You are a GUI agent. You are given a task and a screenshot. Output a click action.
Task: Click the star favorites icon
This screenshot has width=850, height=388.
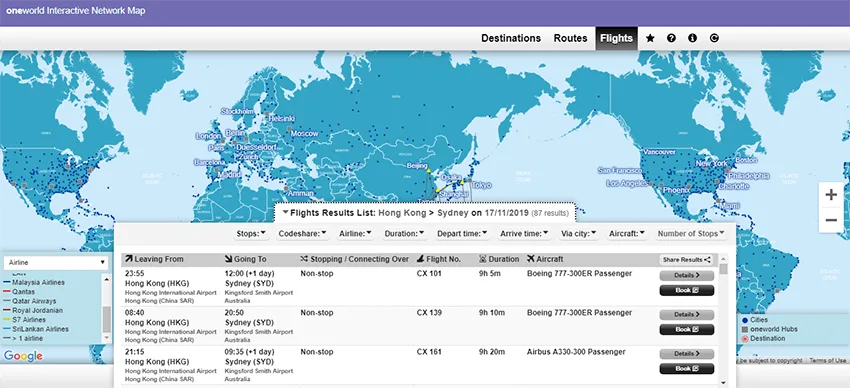[650, 38]
